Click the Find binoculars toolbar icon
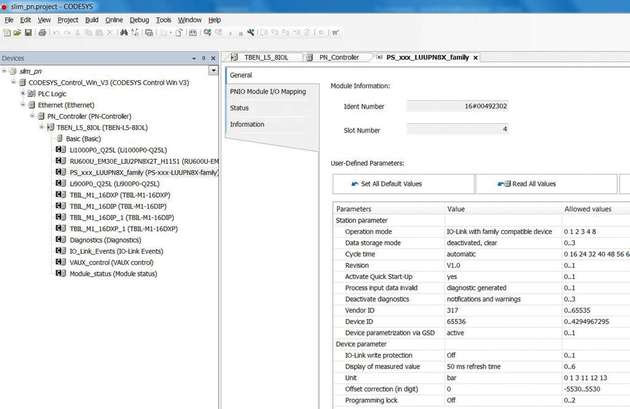 click(124, 33)
